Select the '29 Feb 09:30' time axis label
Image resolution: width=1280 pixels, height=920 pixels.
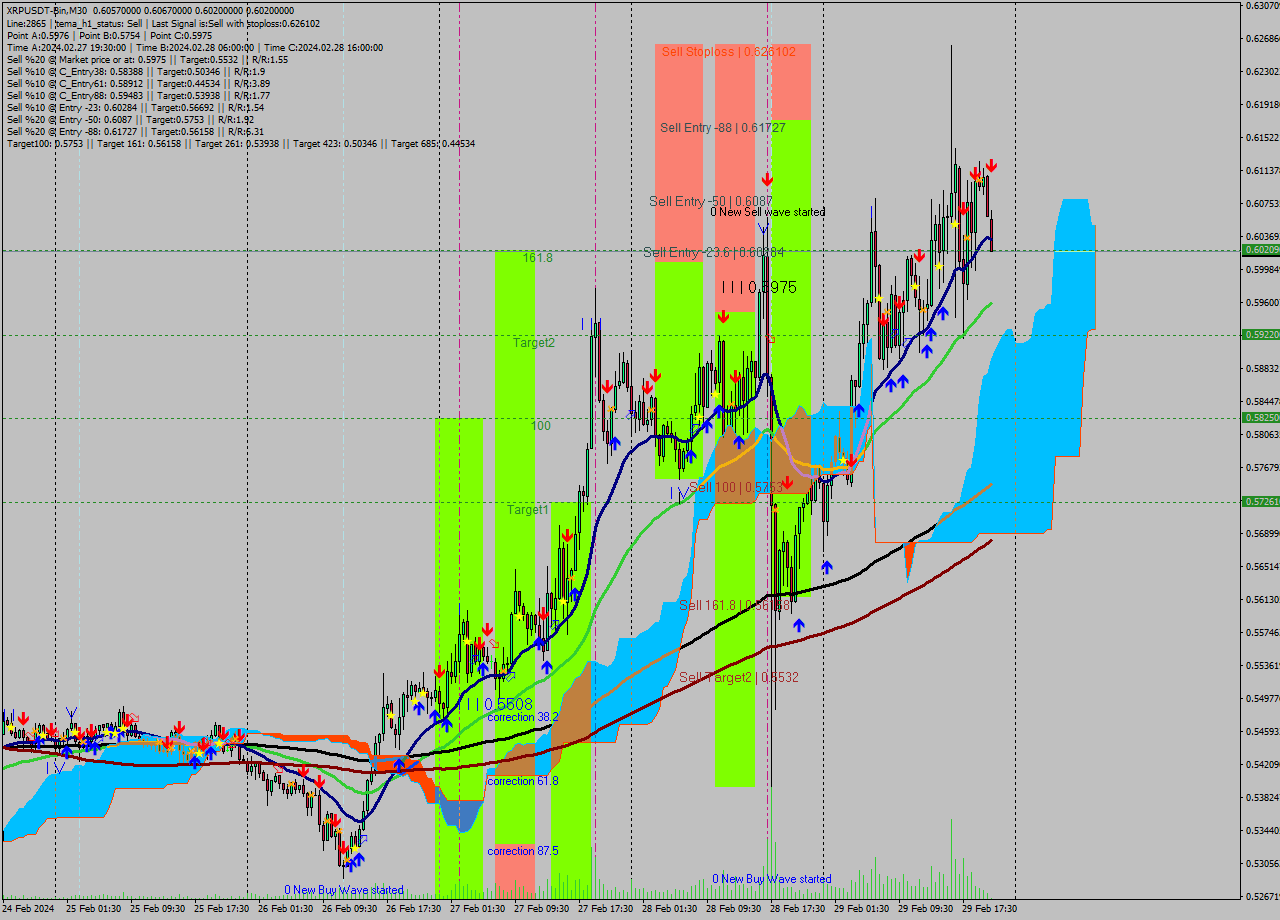pos(926,909)
